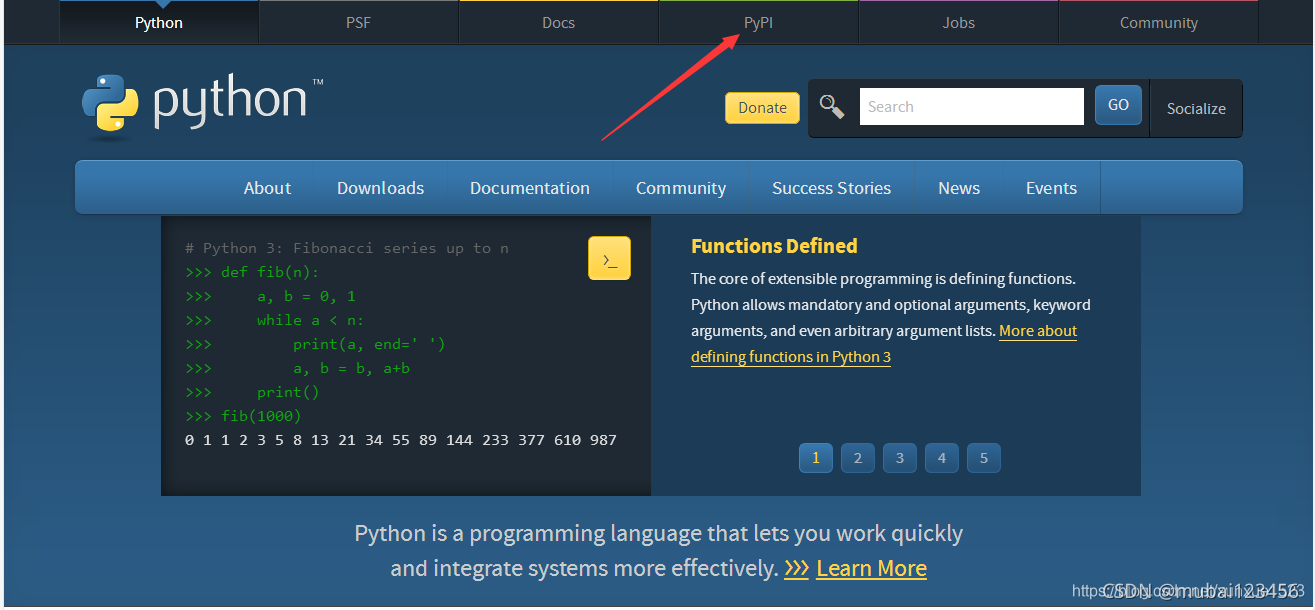Click the Learn More link
The image size is (1315, 610).
point(871,568)
